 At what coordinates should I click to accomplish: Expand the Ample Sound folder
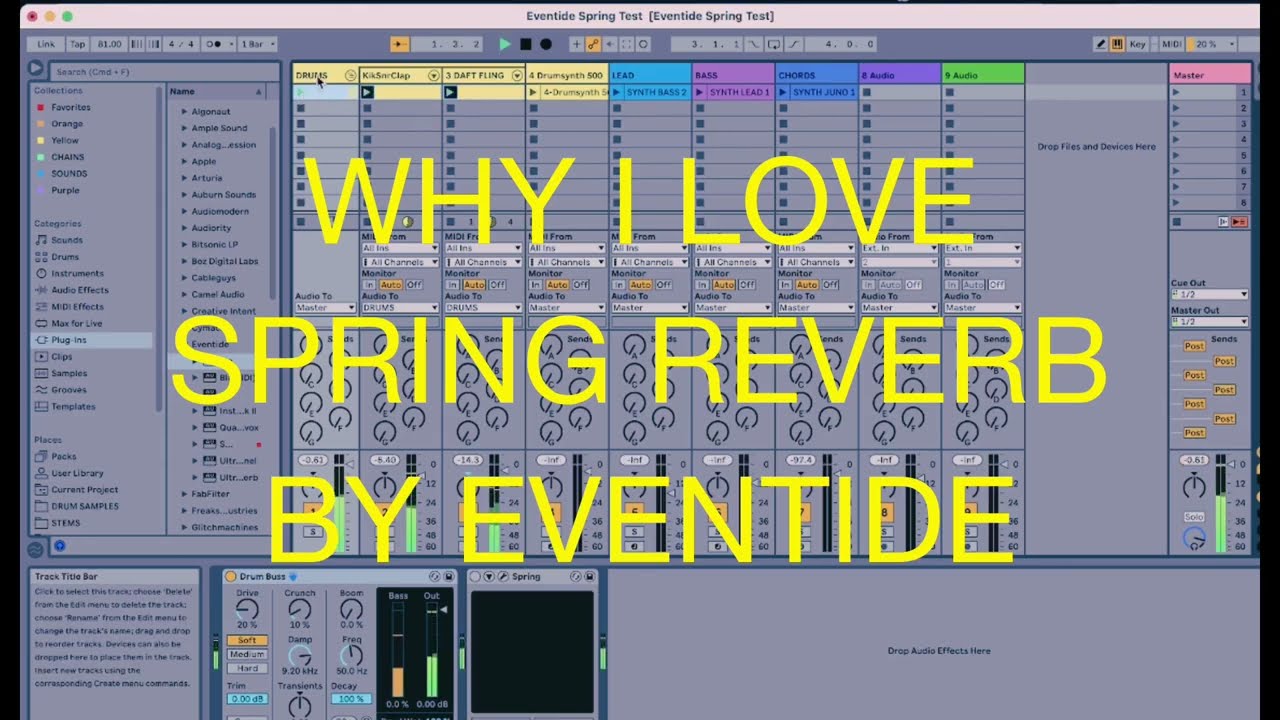pyautogui.click(x=185, y=128)
